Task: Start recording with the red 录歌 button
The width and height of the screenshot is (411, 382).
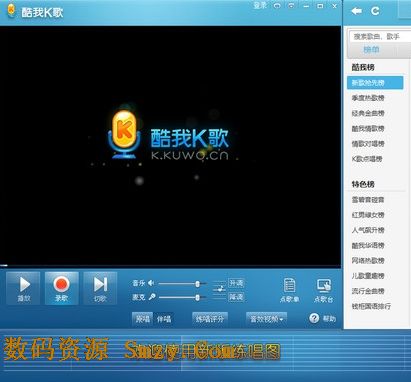Action: (61, 288)
